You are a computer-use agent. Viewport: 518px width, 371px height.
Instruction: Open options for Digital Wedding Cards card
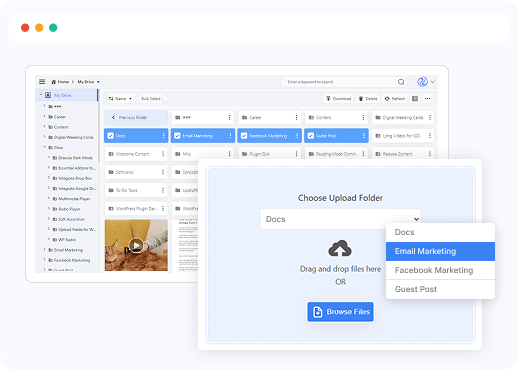pyautogui.click(x=430, y=117)
